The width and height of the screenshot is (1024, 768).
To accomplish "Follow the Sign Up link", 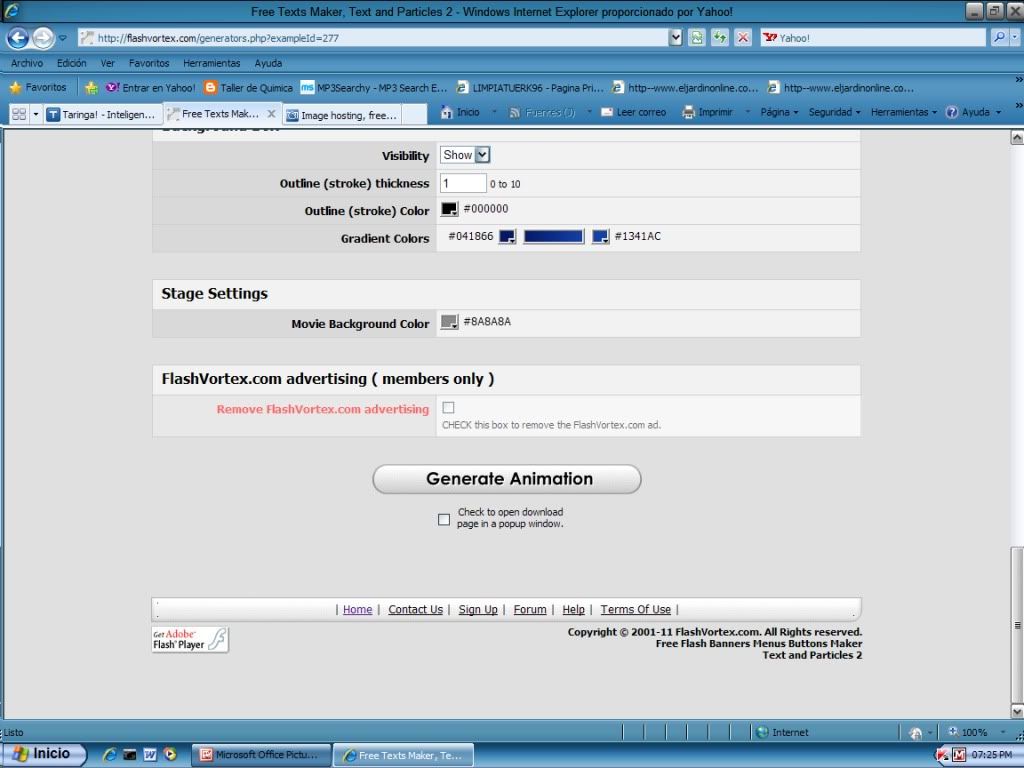I will click(477, 609).
